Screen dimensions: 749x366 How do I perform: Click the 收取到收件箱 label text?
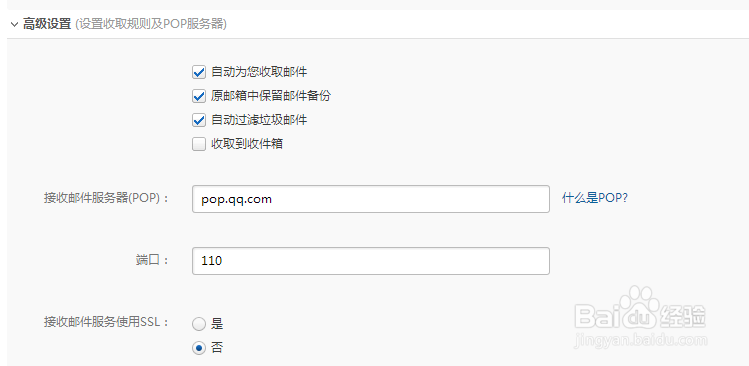247,144
